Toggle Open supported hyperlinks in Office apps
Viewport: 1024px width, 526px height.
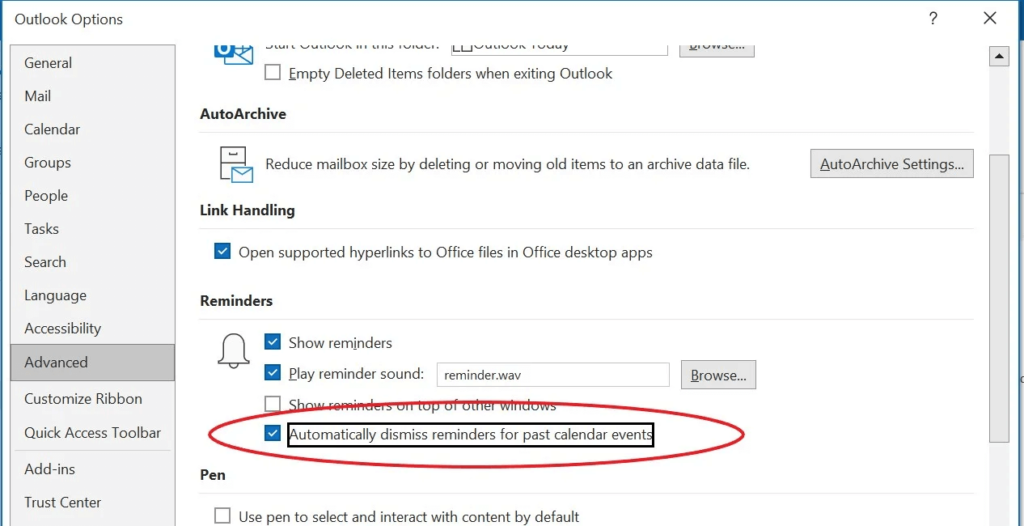point(222,252)
